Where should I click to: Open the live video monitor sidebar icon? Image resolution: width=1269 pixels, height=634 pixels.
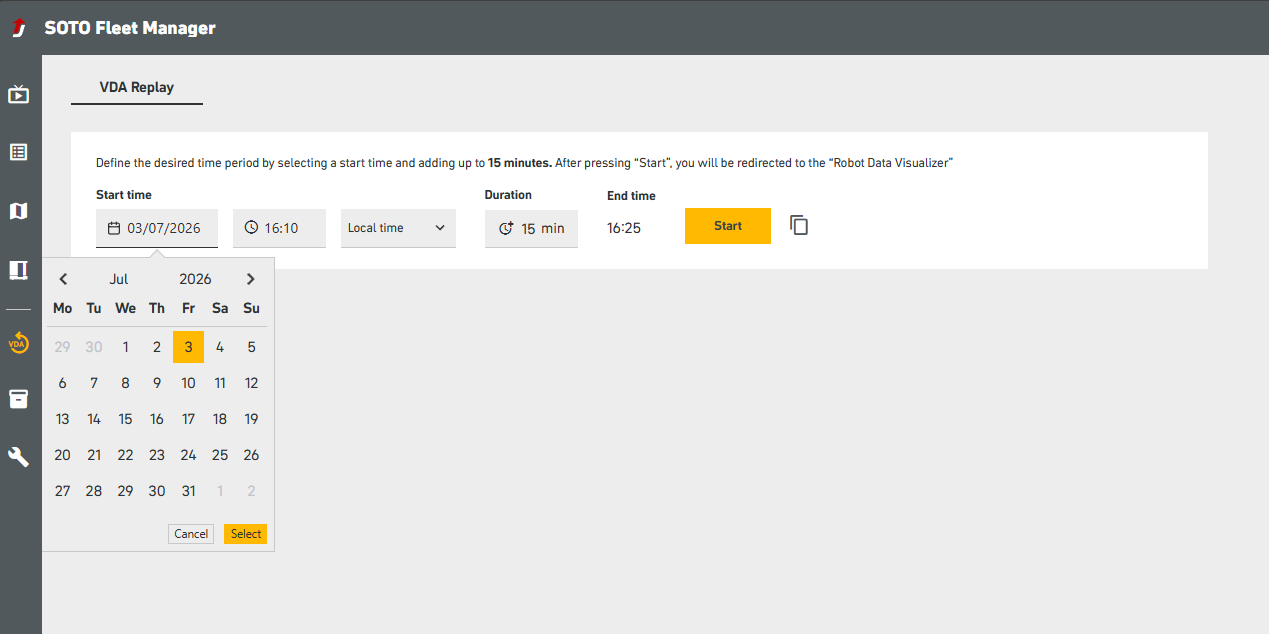pyautogui.click(x=19, y=95)
